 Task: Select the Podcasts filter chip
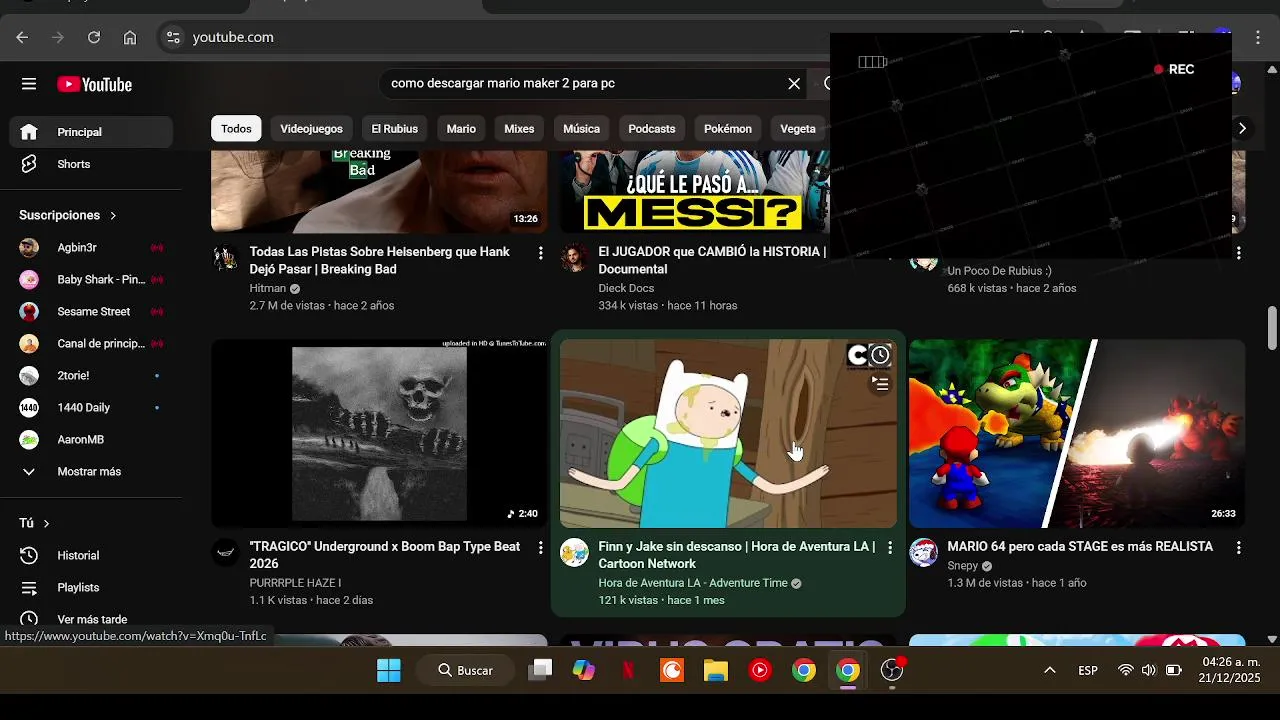(x=652, y=129)
